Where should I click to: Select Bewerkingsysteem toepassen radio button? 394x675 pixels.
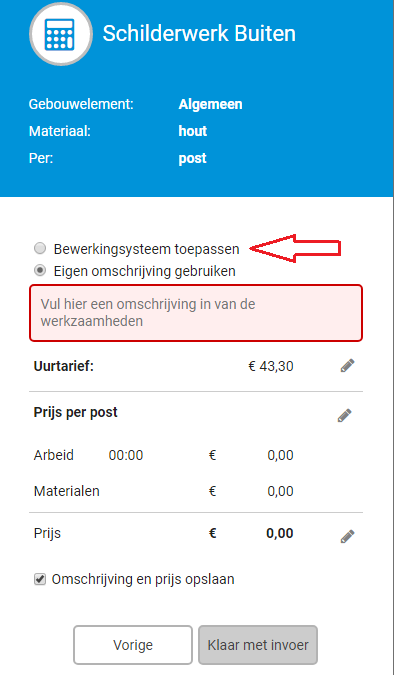[40, 248]
